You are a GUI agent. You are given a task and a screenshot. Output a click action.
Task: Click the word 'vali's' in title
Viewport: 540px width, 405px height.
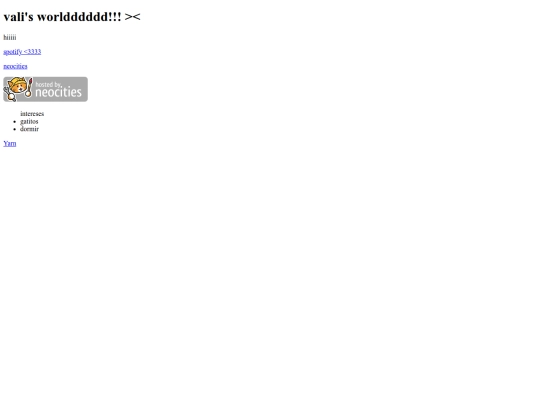tap(18, 17)
